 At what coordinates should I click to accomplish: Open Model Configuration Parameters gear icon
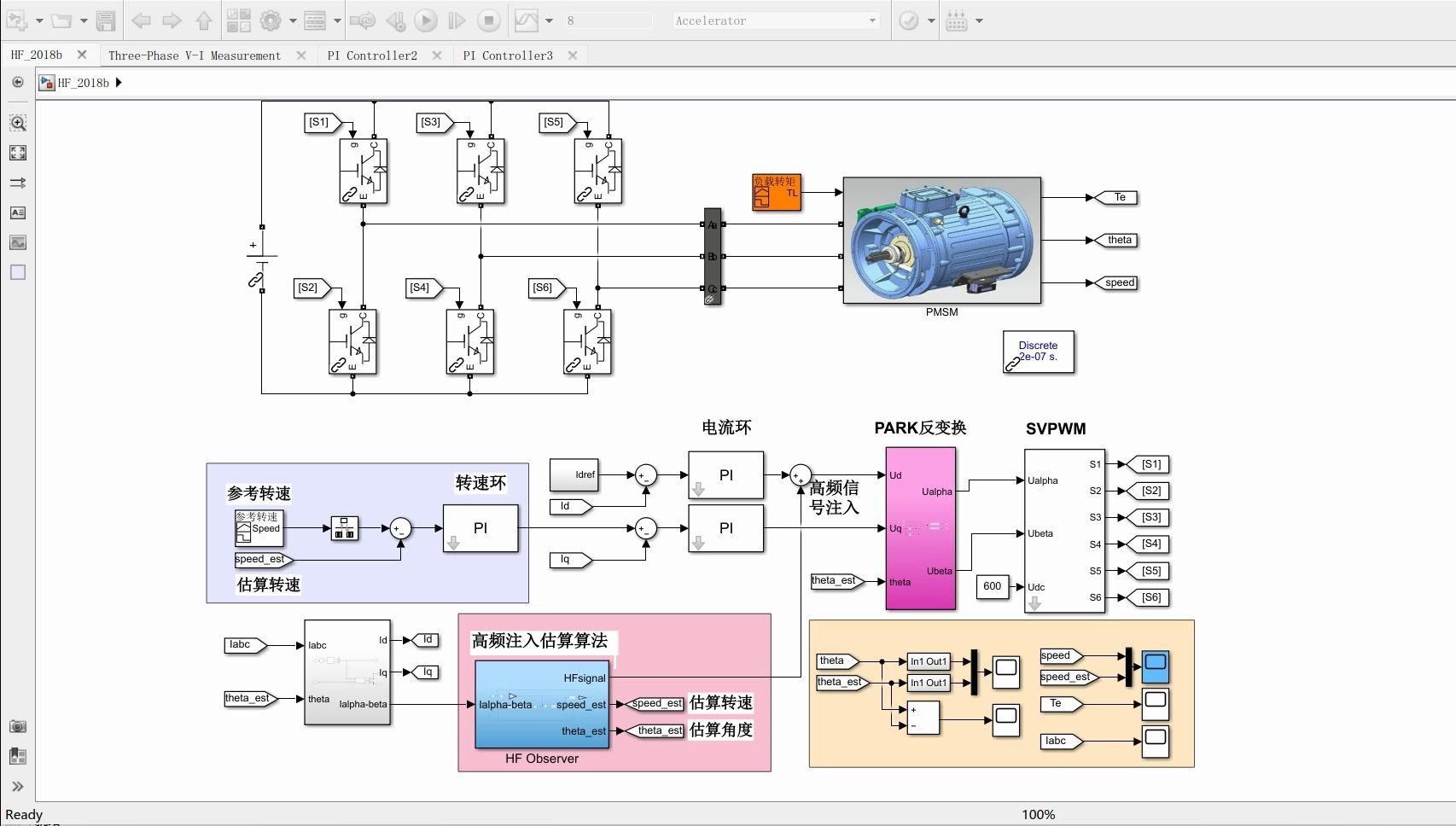tap(270, 20)
